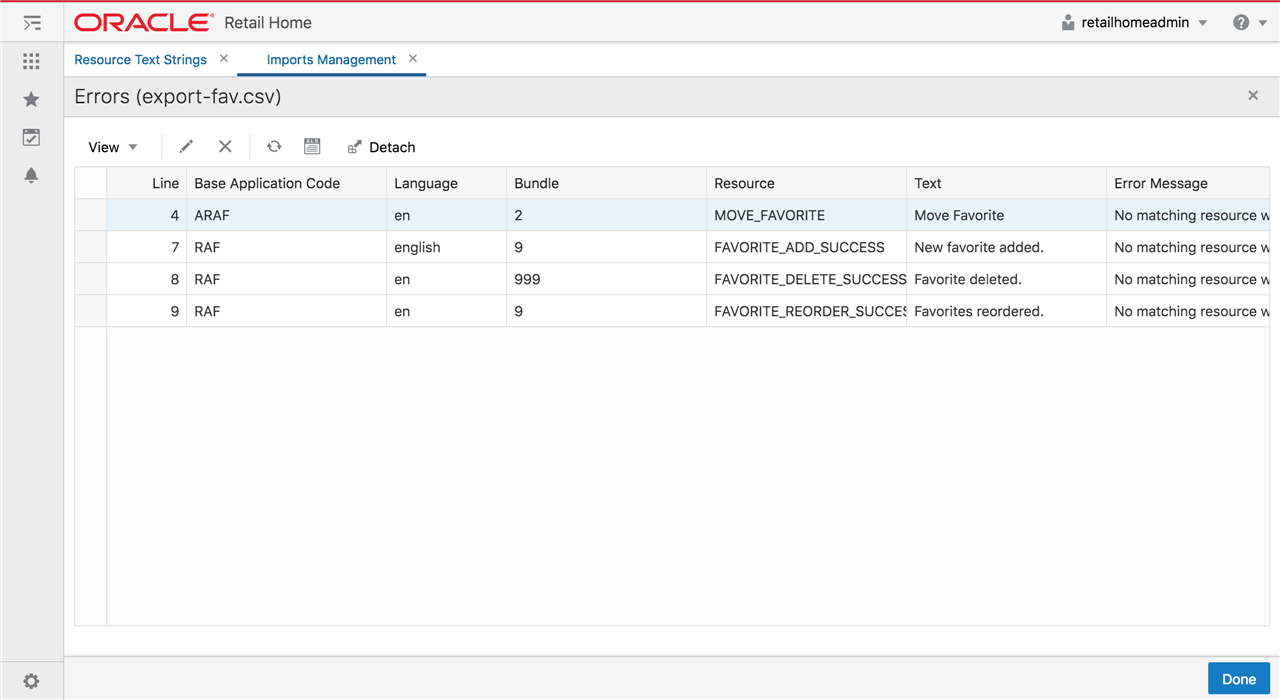The width and height of the screenshot is (1280, 700).
Task: Detach the errors table
Action: coord(381,146)
